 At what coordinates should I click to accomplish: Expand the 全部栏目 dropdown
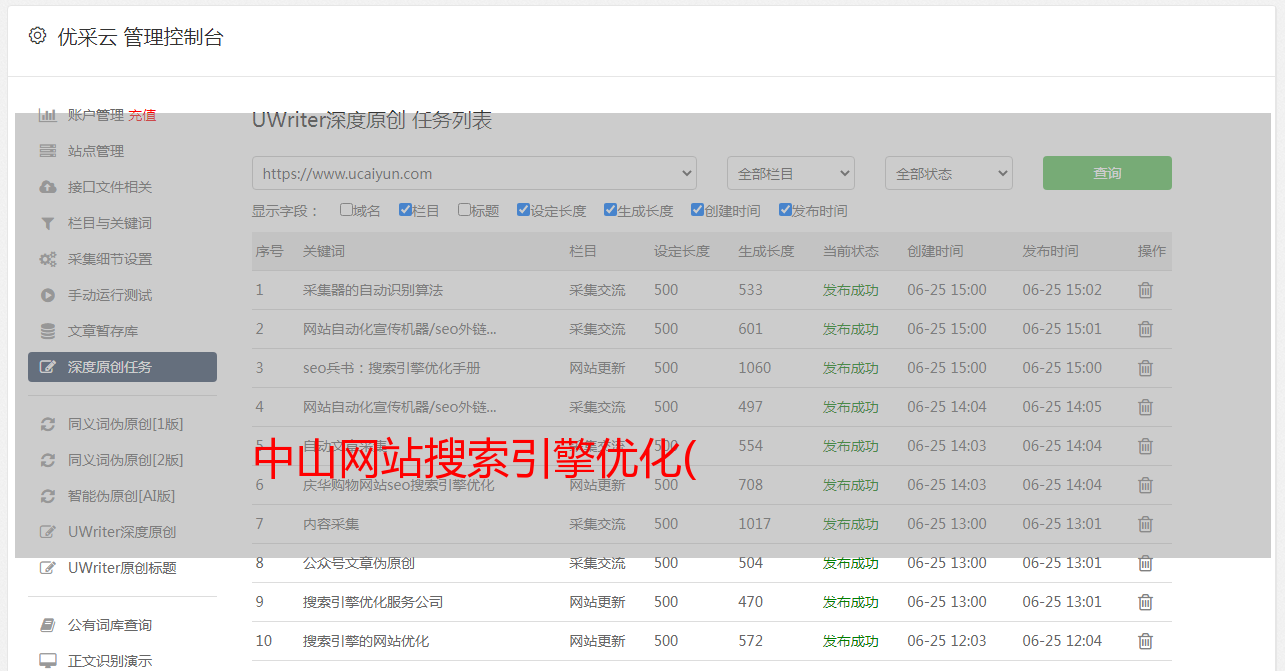790,173
